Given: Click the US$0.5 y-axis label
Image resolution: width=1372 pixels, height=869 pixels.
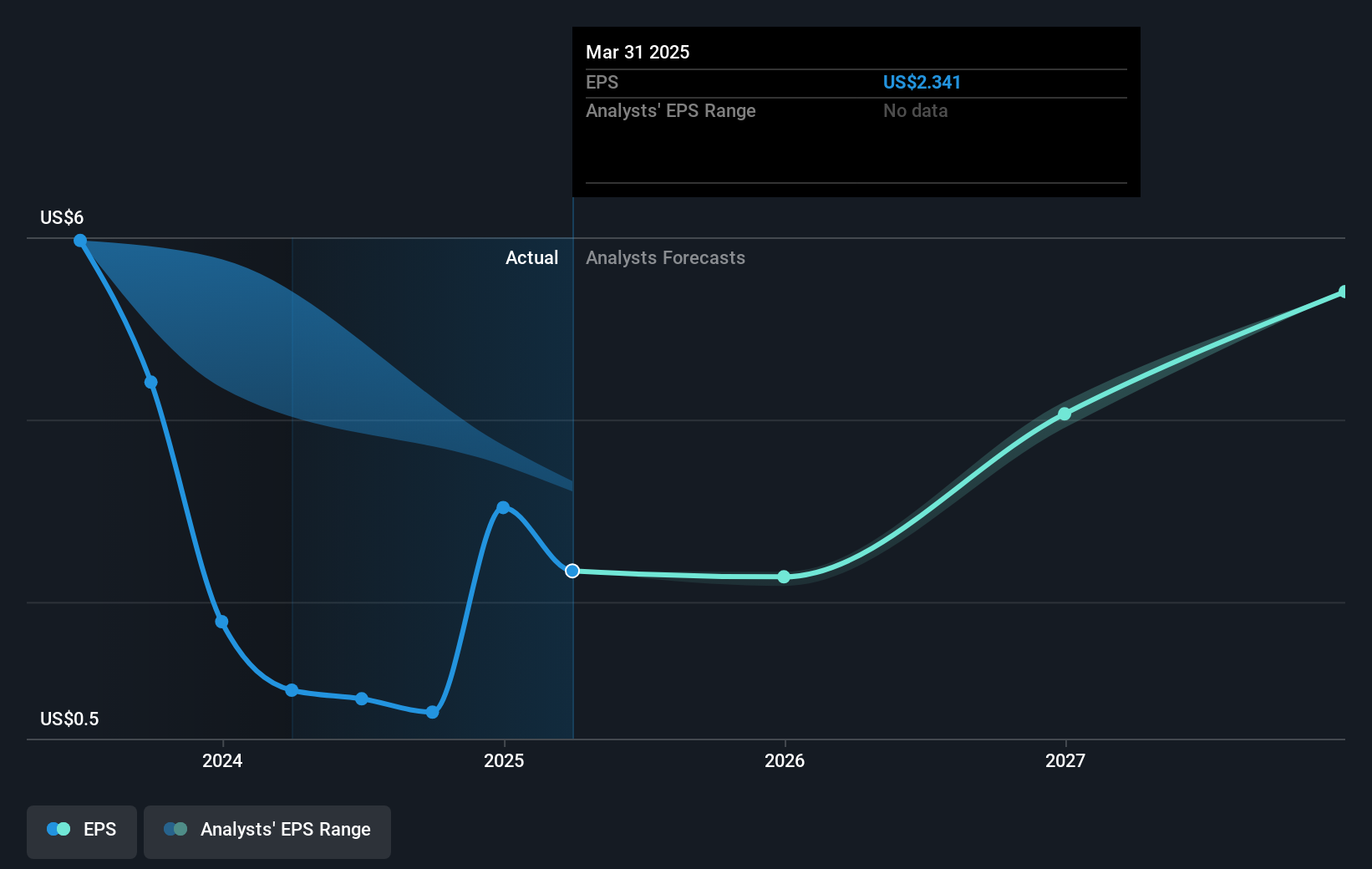Looking at the screenshot, I should [x=69, y=719].
